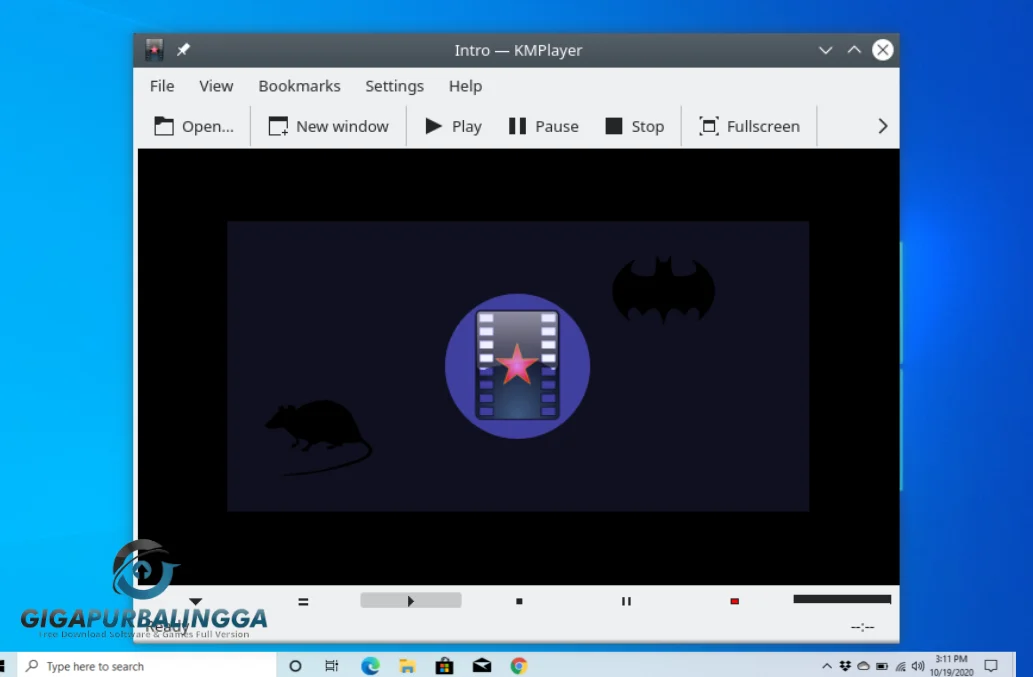Open the taskbar clock and date
This screenshot has height=677, width=1033.
point(951,666)
